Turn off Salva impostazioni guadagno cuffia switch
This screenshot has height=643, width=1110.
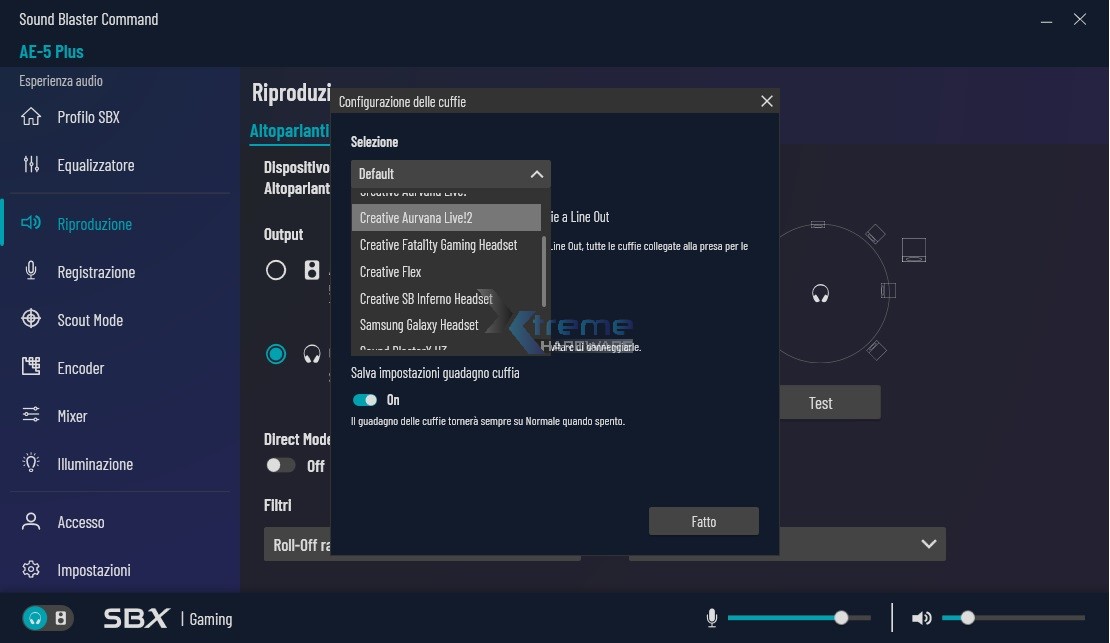[x=365, y=400]
